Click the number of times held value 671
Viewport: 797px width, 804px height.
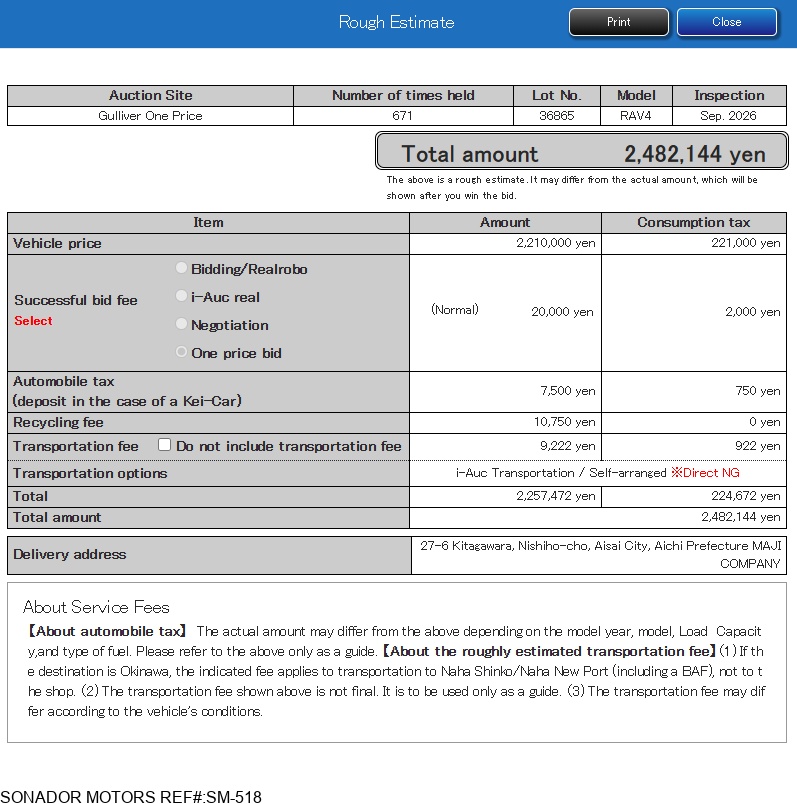[x=402, y=116]
